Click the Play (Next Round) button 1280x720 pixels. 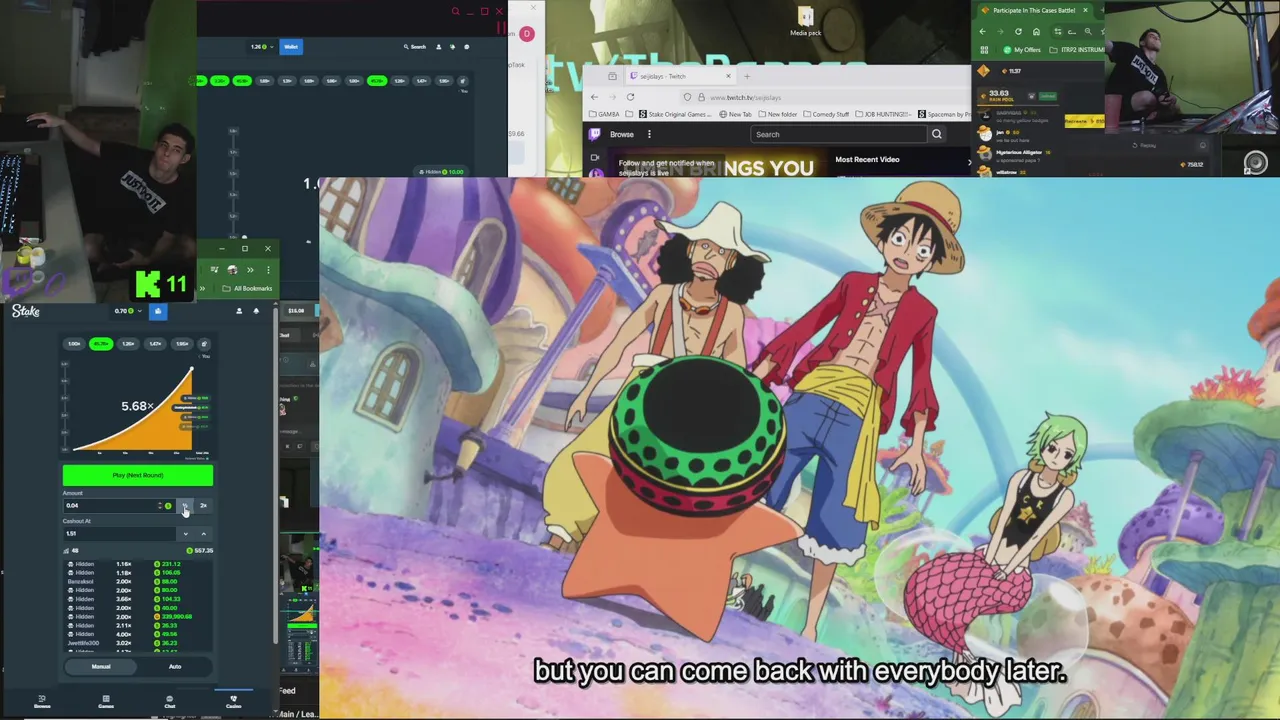click(138, 475)
